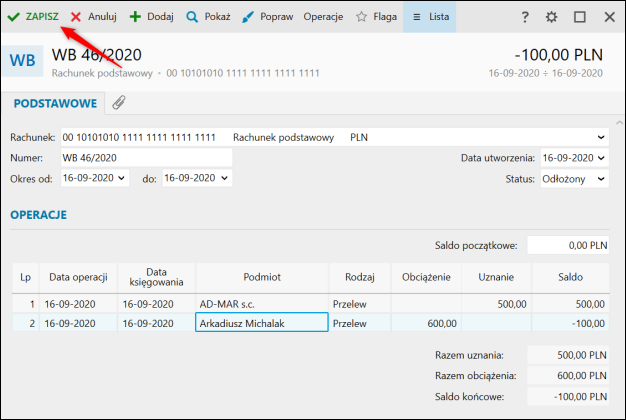Click the green checkmark save icon
626x420 pixels.
14,17
